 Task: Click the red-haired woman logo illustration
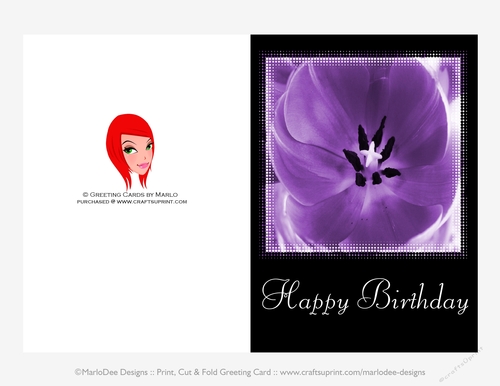(x=130, y=152)
